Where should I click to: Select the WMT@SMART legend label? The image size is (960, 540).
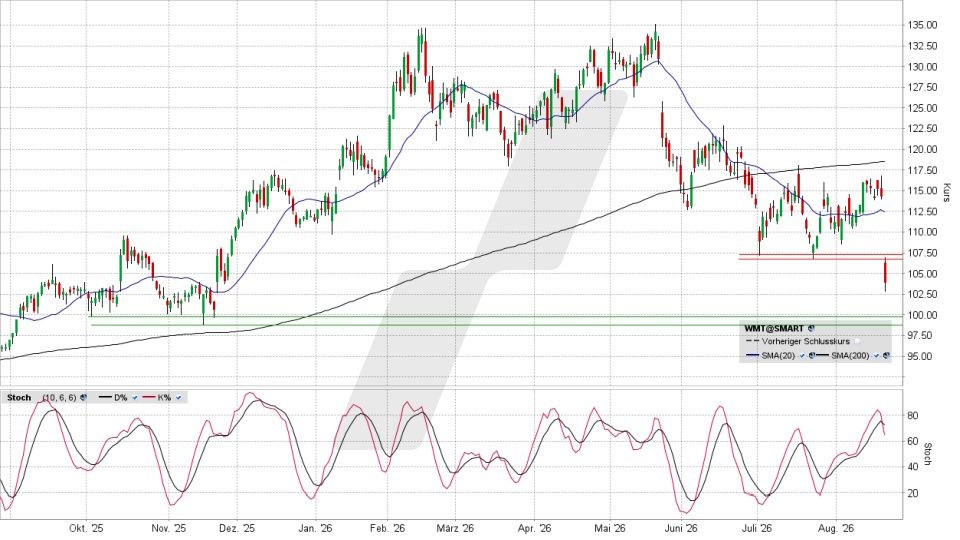point(774,329)
